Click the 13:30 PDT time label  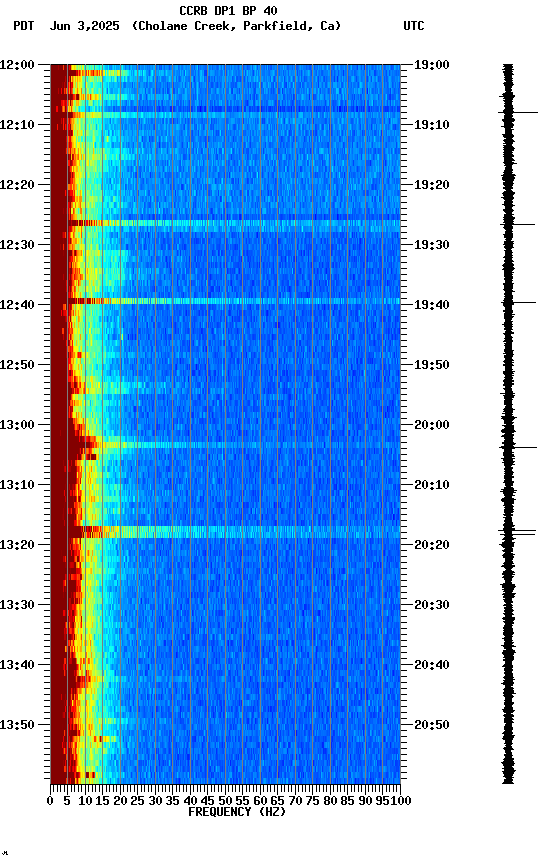point(17,606)
